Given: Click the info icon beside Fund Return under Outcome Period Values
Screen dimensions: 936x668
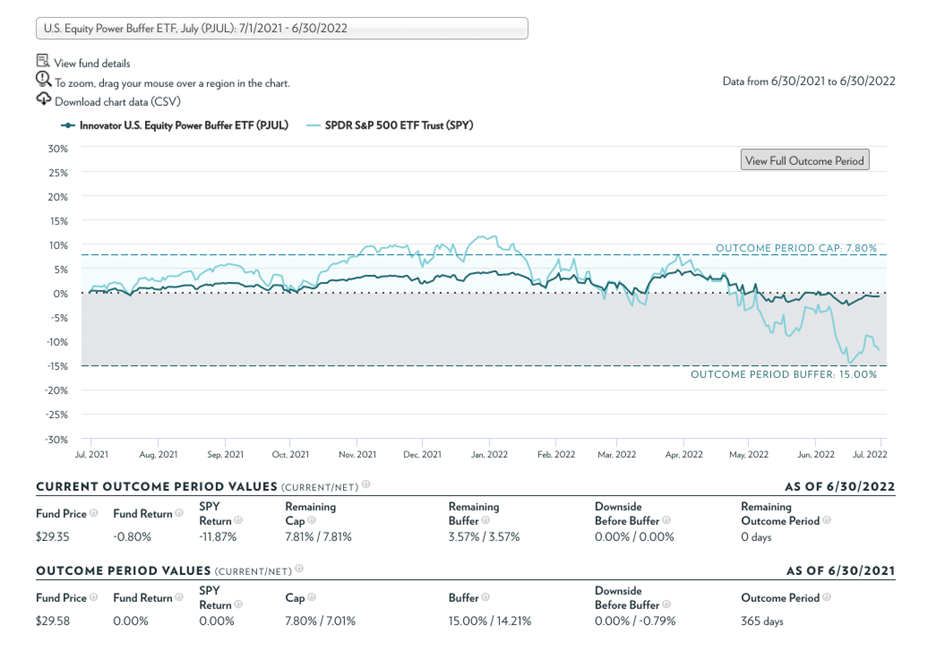Looking at the screenshot, I should pyautogui.click(x=179, y=597).
